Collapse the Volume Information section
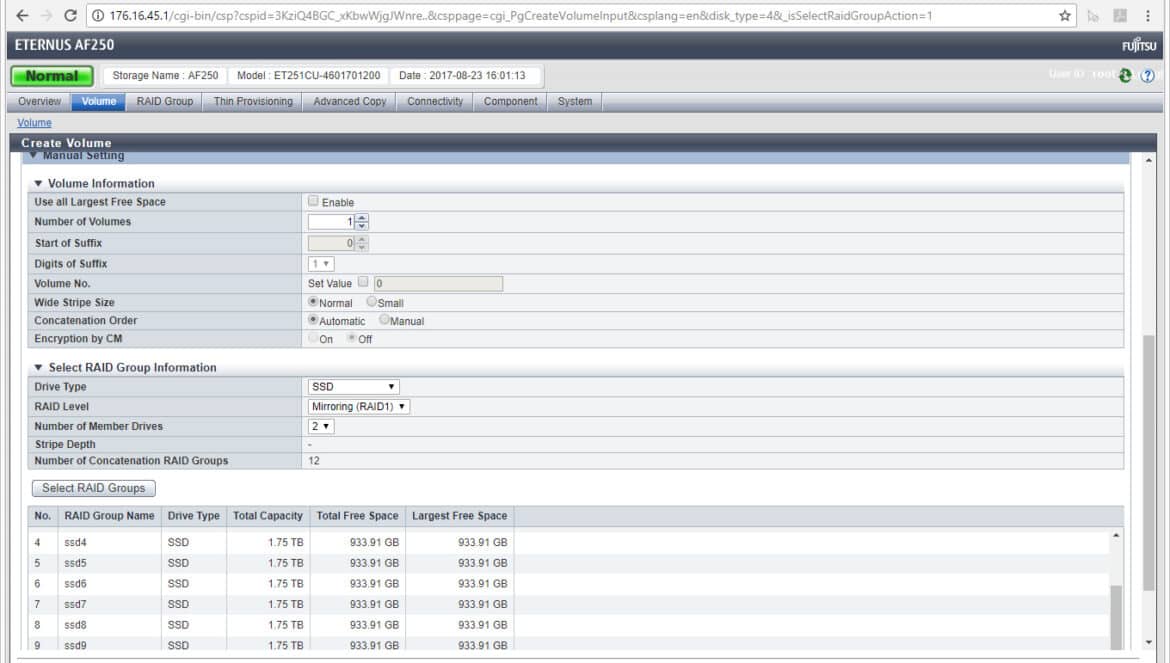This screenshot has height=663, width=1170. 38,183
